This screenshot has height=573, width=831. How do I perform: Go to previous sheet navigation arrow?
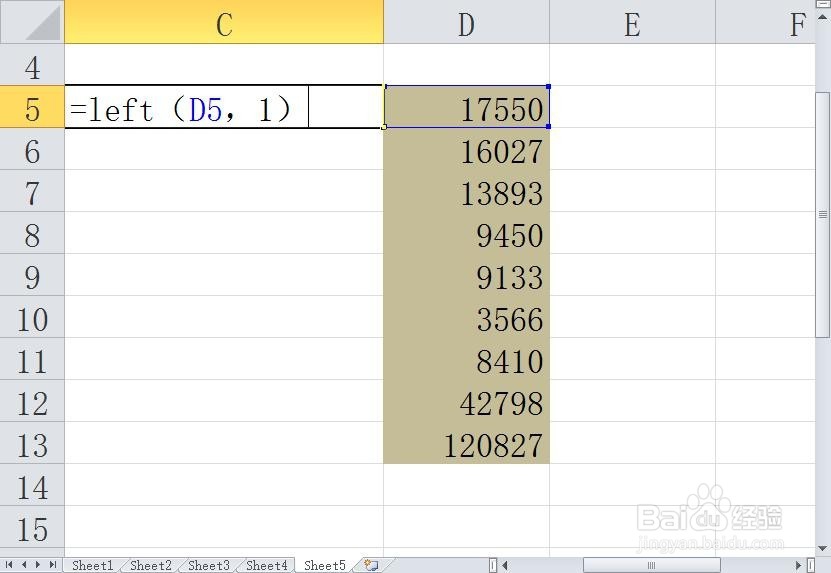pos(24,565)
